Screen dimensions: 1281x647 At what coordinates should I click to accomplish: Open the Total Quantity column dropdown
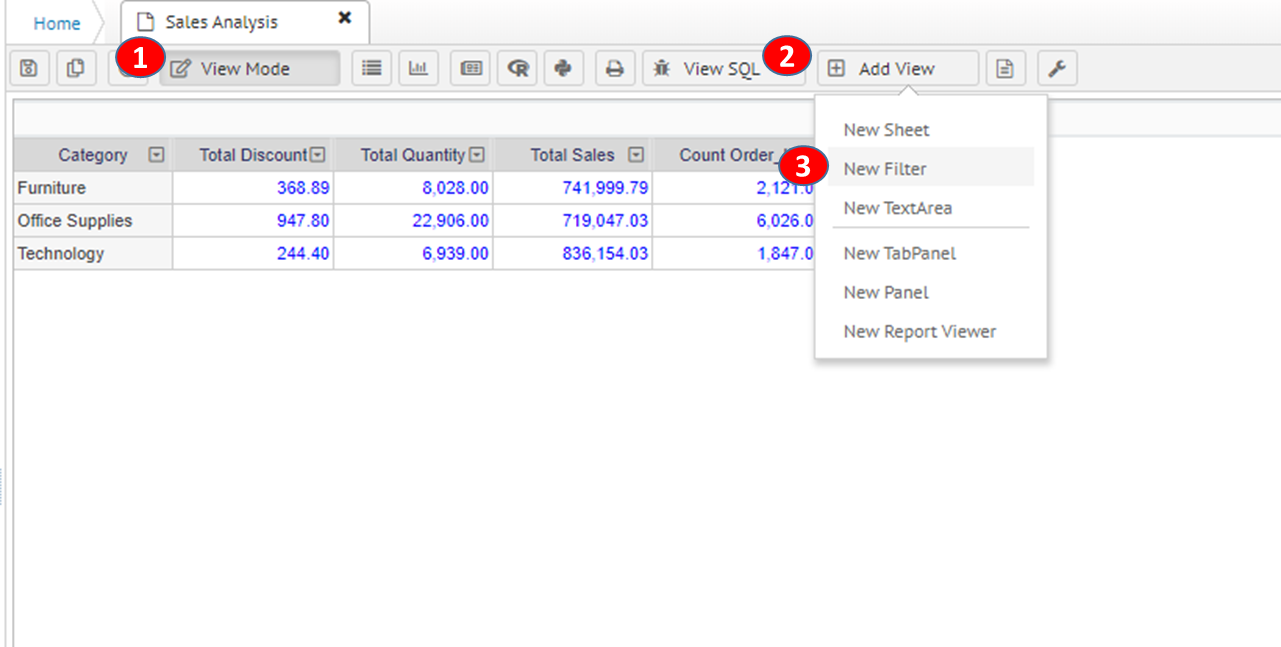pyautogui.click(x=477, y=155)
